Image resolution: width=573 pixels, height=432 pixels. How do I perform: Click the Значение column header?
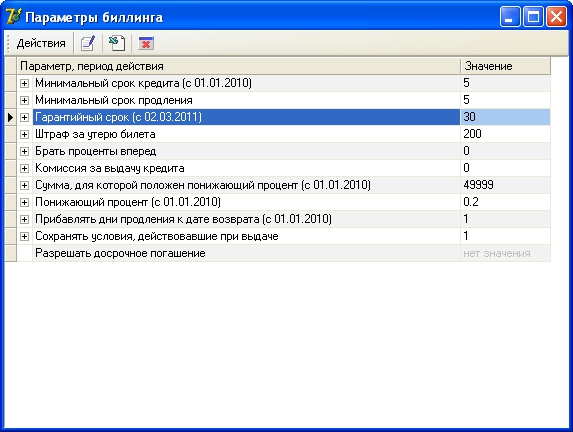pos(505,66)
